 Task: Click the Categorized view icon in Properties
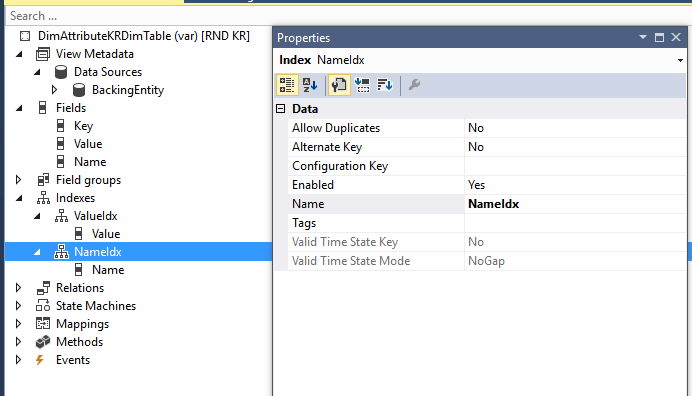(x=287, y=85)
